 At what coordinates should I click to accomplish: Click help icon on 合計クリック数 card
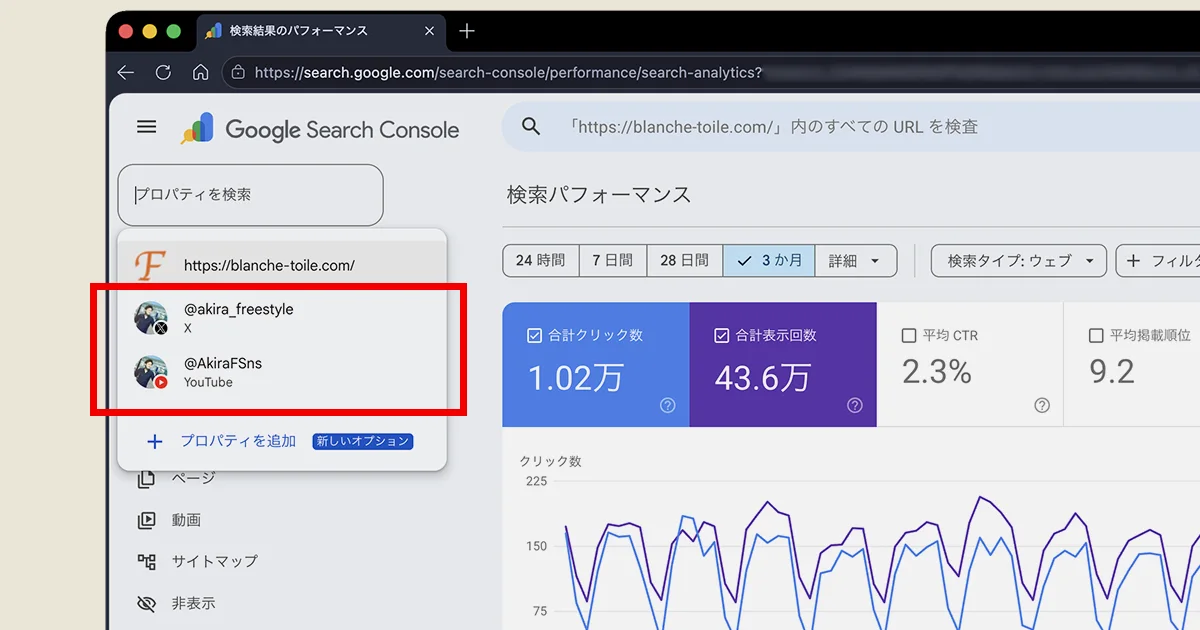coord(668,405)
